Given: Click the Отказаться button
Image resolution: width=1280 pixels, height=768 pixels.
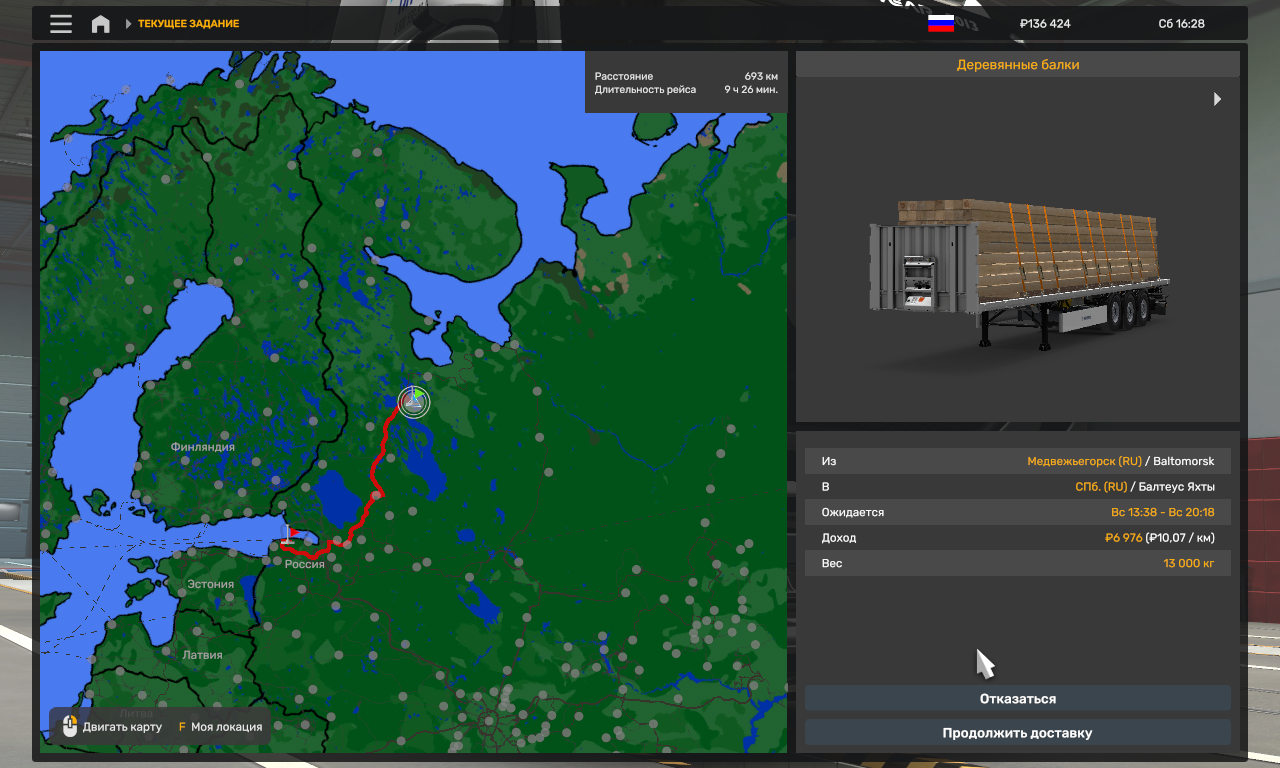Looking at the screenshot, I should point(1018,699).
